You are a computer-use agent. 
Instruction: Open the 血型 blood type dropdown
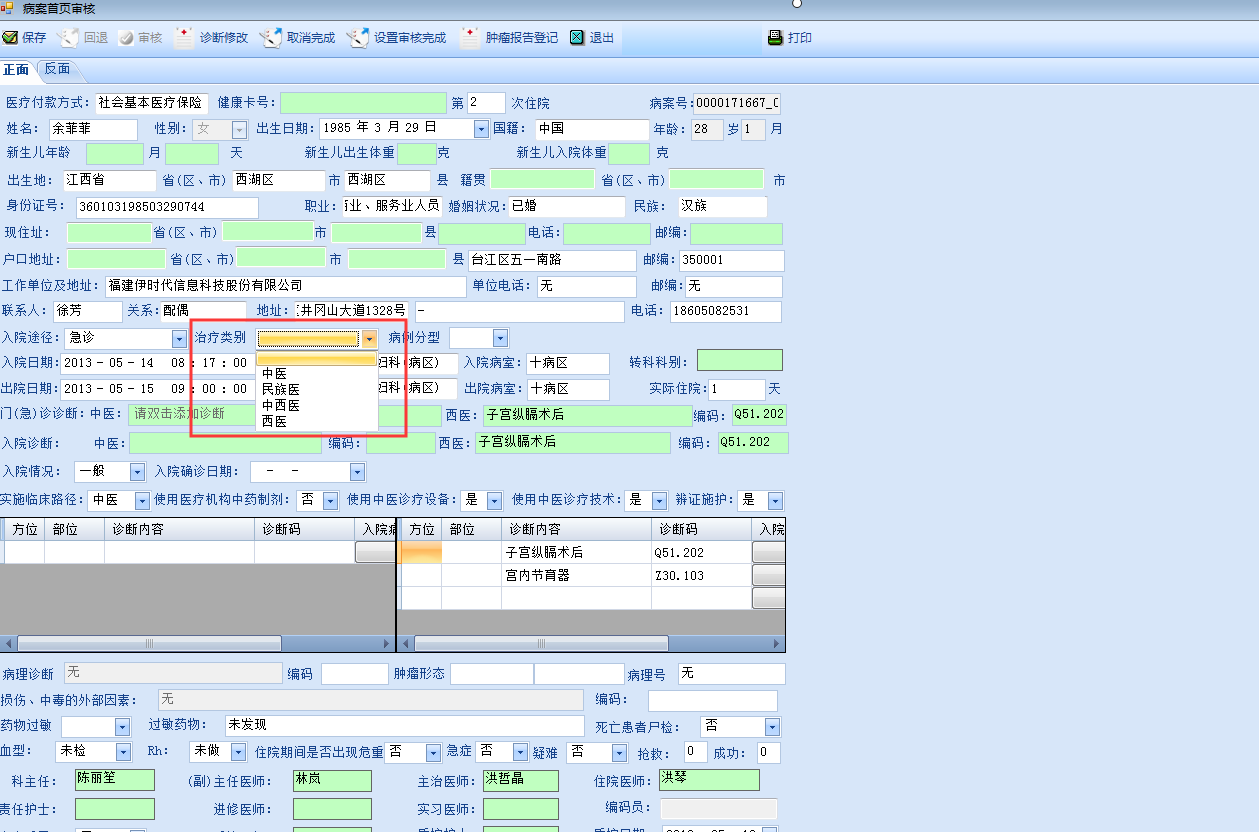pos(123,751)
